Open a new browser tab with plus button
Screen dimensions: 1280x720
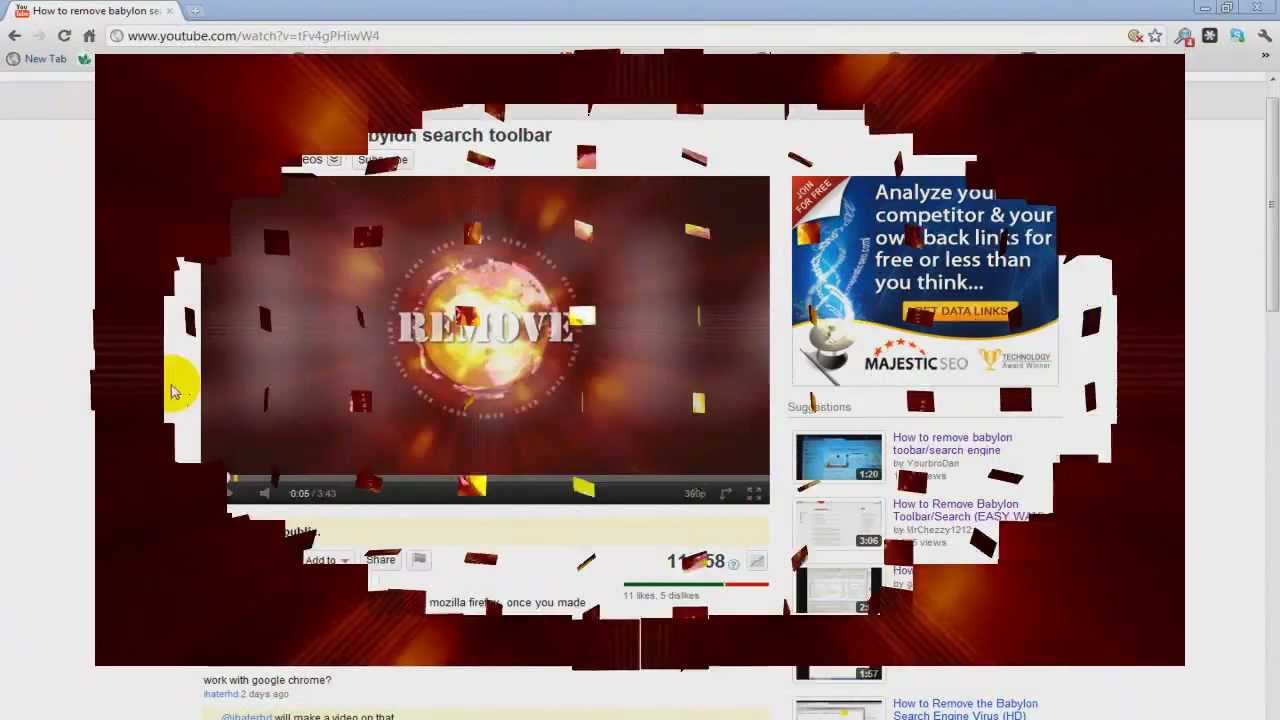click(x=195, y=11)
